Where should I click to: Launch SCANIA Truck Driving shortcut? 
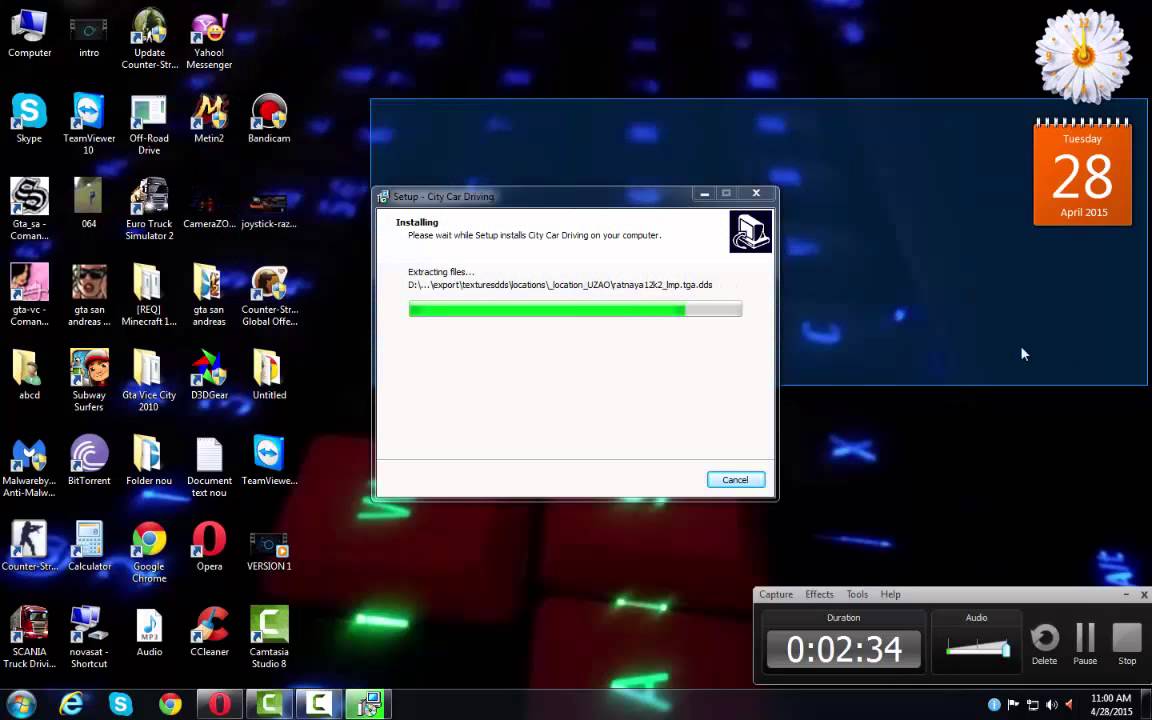click(29, 637)
